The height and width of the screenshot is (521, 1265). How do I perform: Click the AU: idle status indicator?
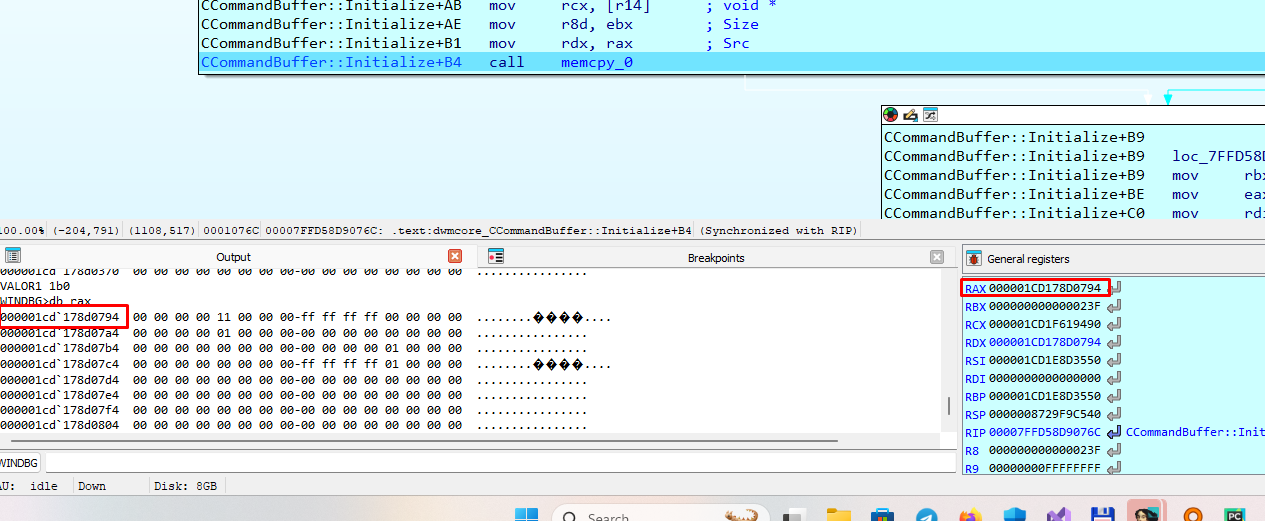click(x=27, y=486)
